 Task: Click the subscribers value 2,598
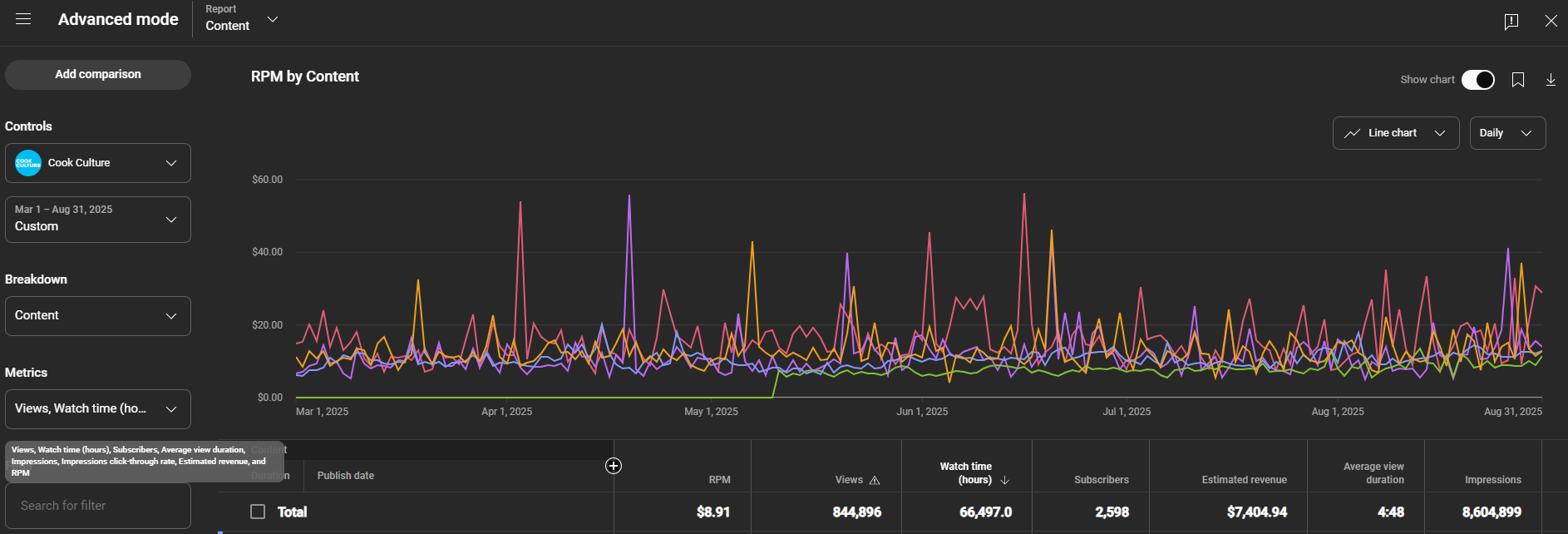tap(1112, 512)
